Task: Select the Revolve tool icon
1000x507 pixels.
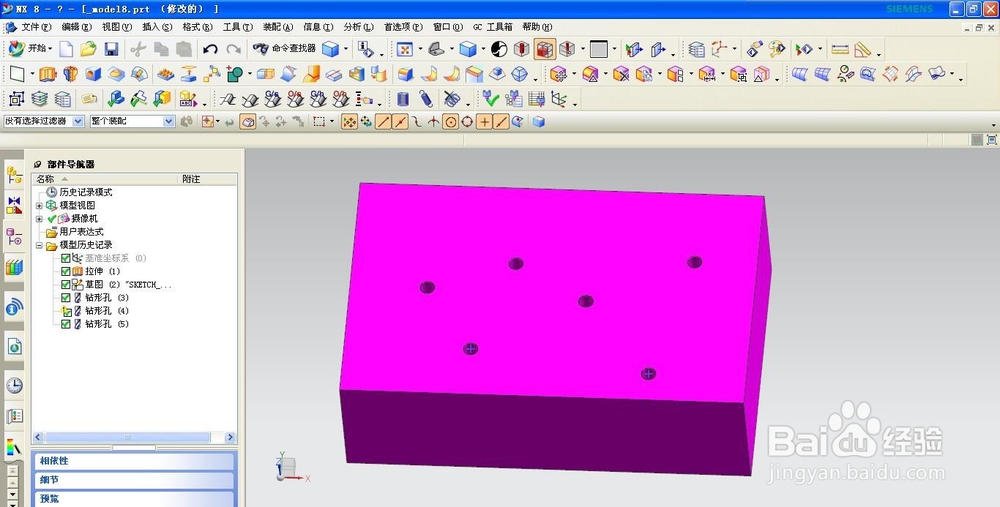Action: pos(71,75)
